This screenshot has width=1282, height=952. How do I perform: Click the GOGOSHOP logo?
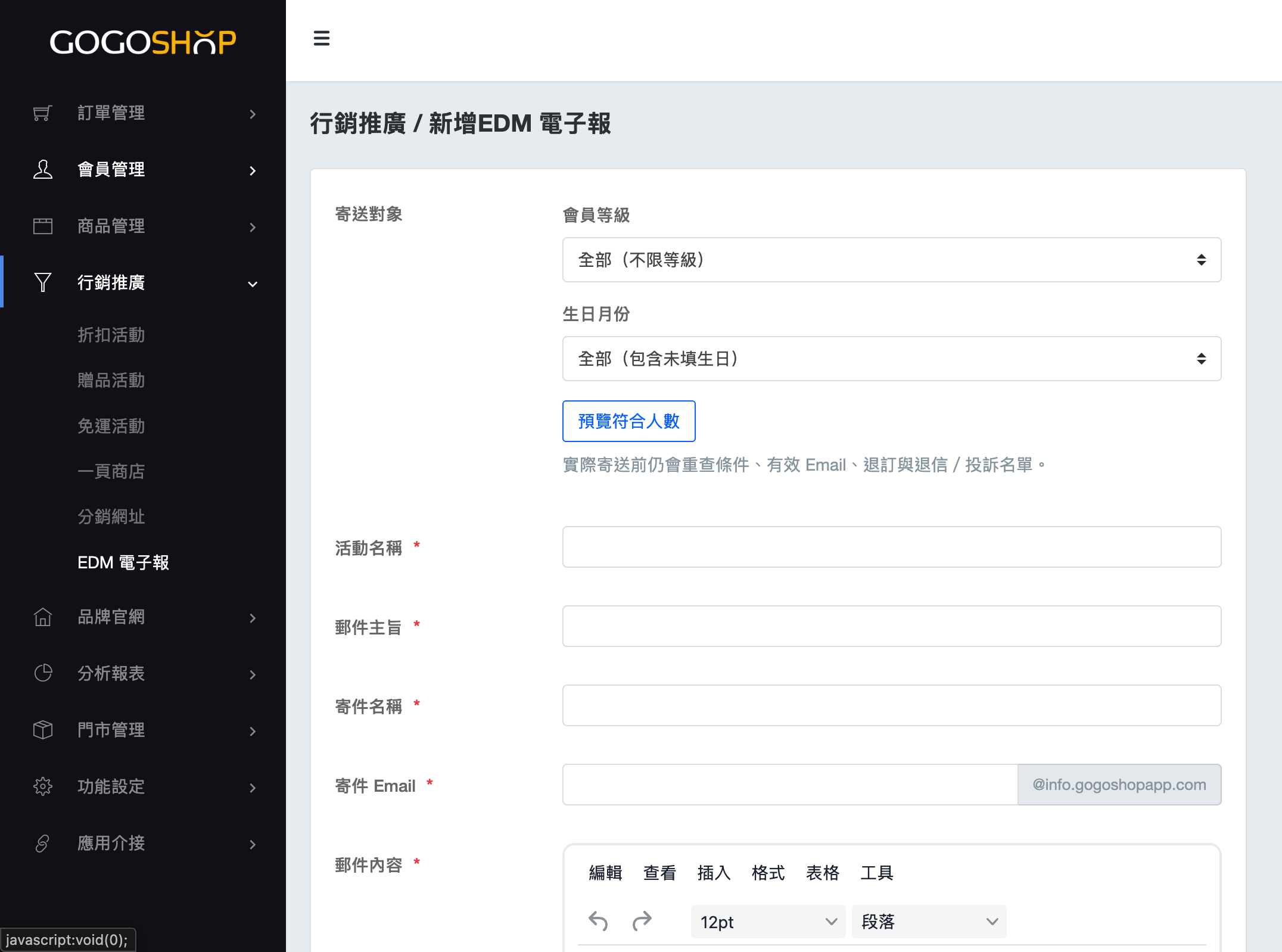click(143, 42)
